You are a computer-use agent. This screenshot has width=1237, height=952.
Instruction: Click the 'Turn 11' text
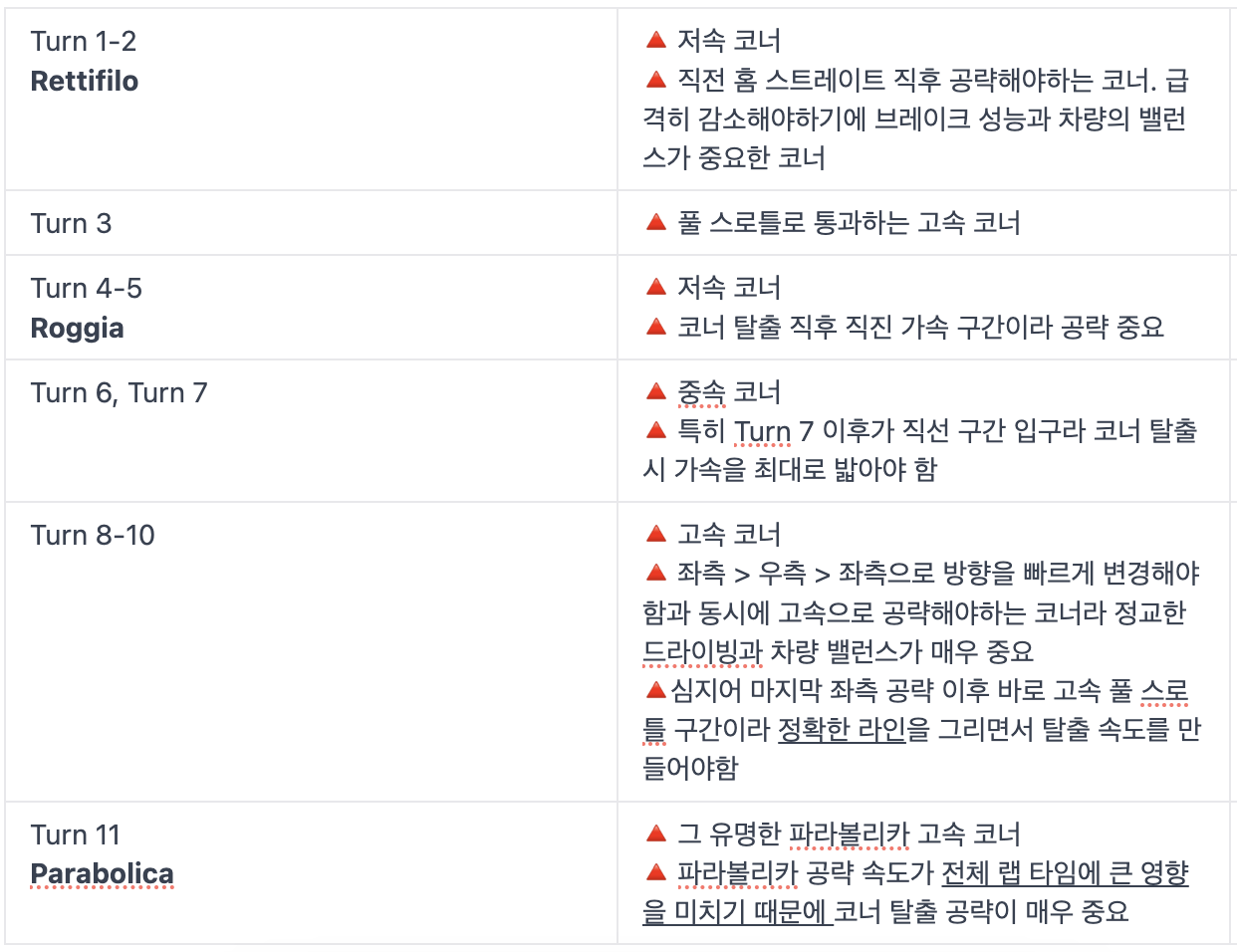click(x=75, y=834)
